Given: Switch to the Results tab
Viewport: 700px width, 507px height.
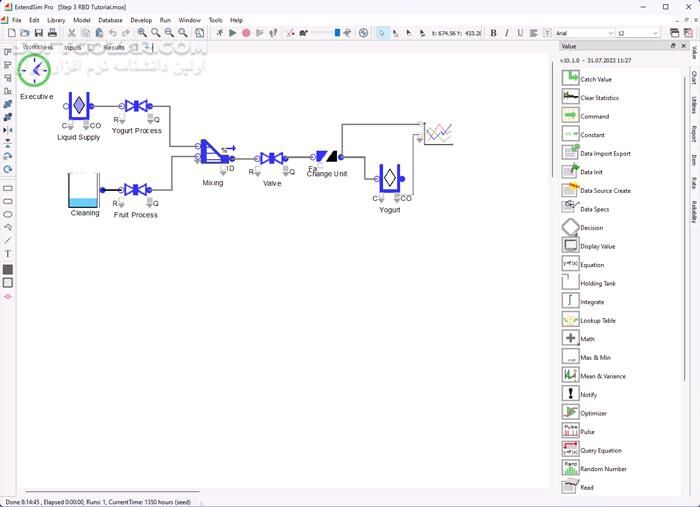Looking at the screenshot, I should pos(114,47).
